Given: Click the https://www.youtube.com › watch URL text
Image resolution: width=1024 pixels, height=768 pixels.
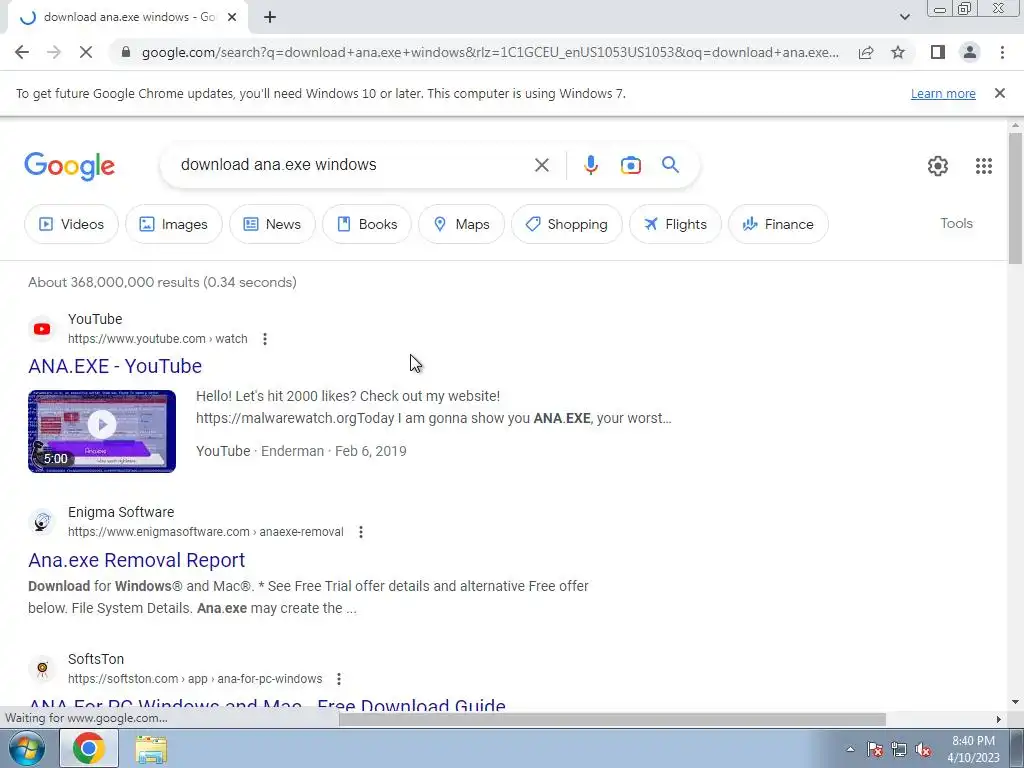Looking at the screenshot, I should click(157, 339).
